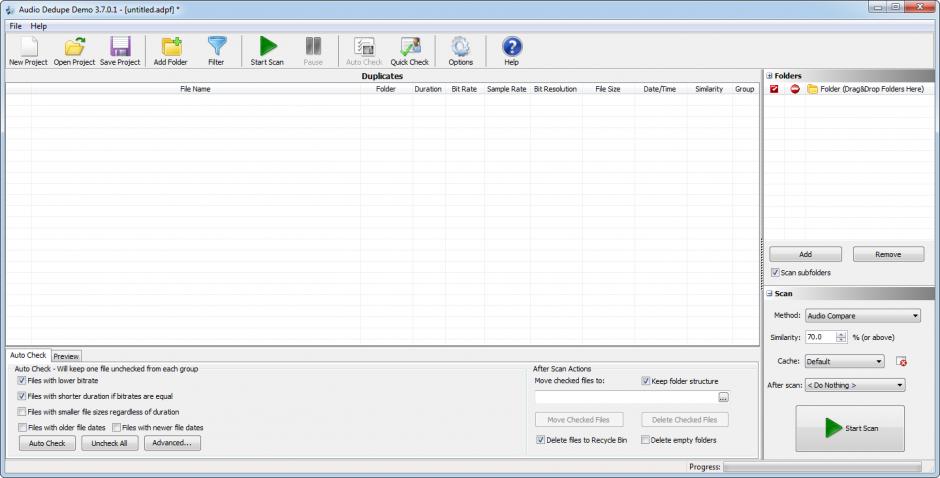The height and width of the screenshot is (478, 940).
Task: Click the Advanced... button
Action: pos(172,443)
